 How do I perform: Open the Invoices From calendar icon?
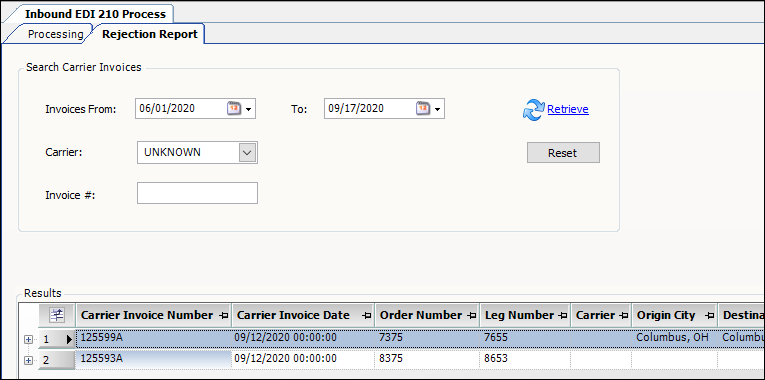point(234,108)
